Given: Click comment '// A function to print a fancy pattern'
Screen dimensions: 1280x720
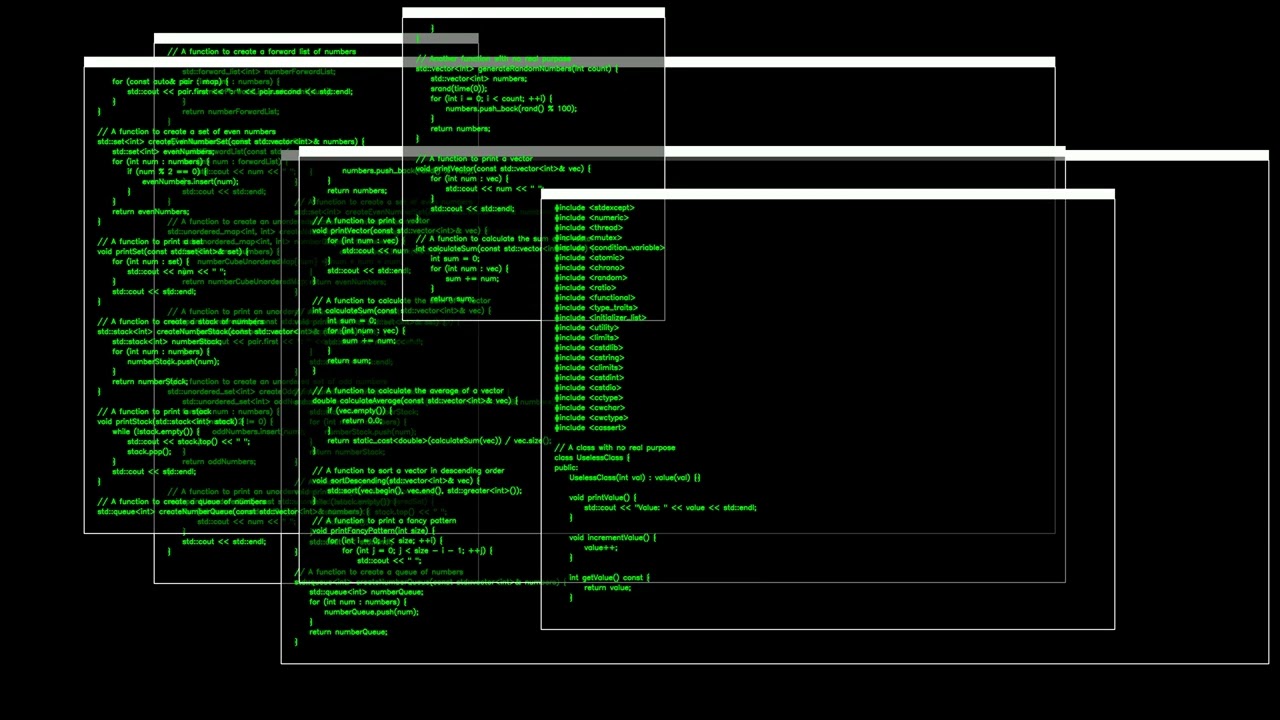Looking at the screenshot, I should 384,521.
